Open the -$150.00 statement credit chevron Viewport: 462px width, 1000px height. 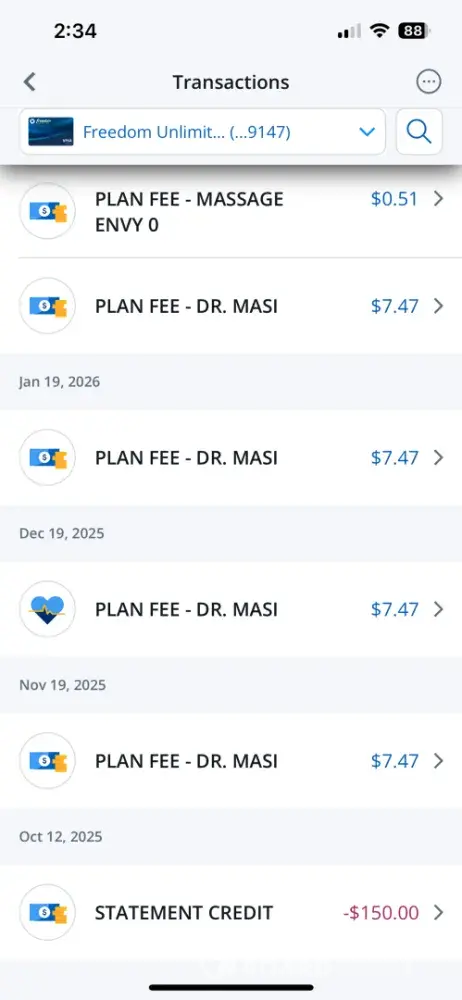click(438, 913)
